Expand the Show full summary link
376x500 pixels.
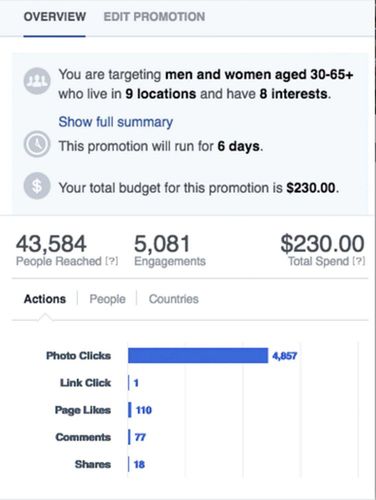tap(116, 122)
